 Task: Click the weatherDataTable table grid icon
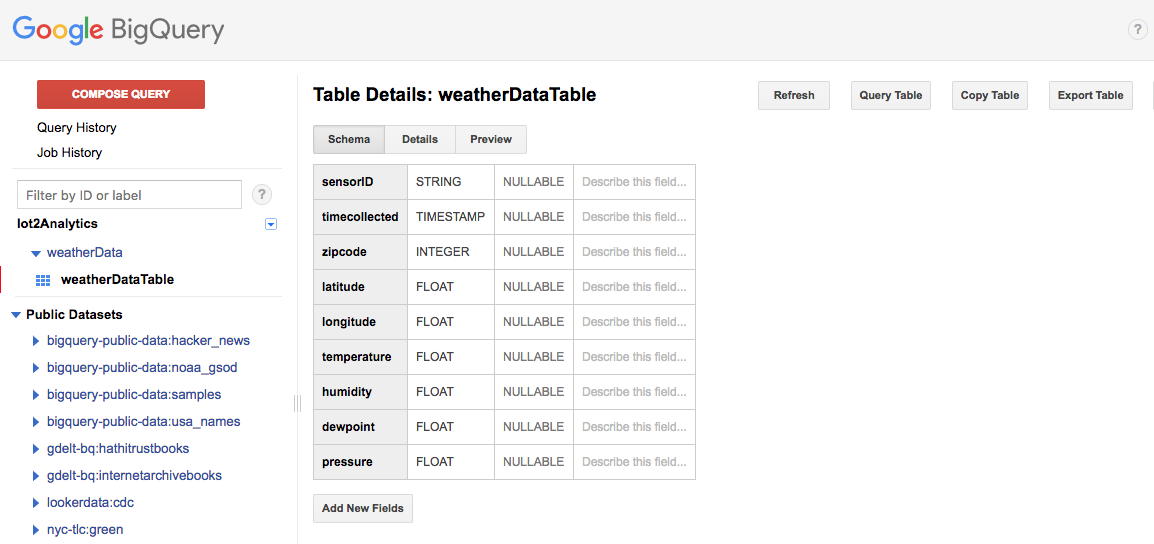point(43,281)
